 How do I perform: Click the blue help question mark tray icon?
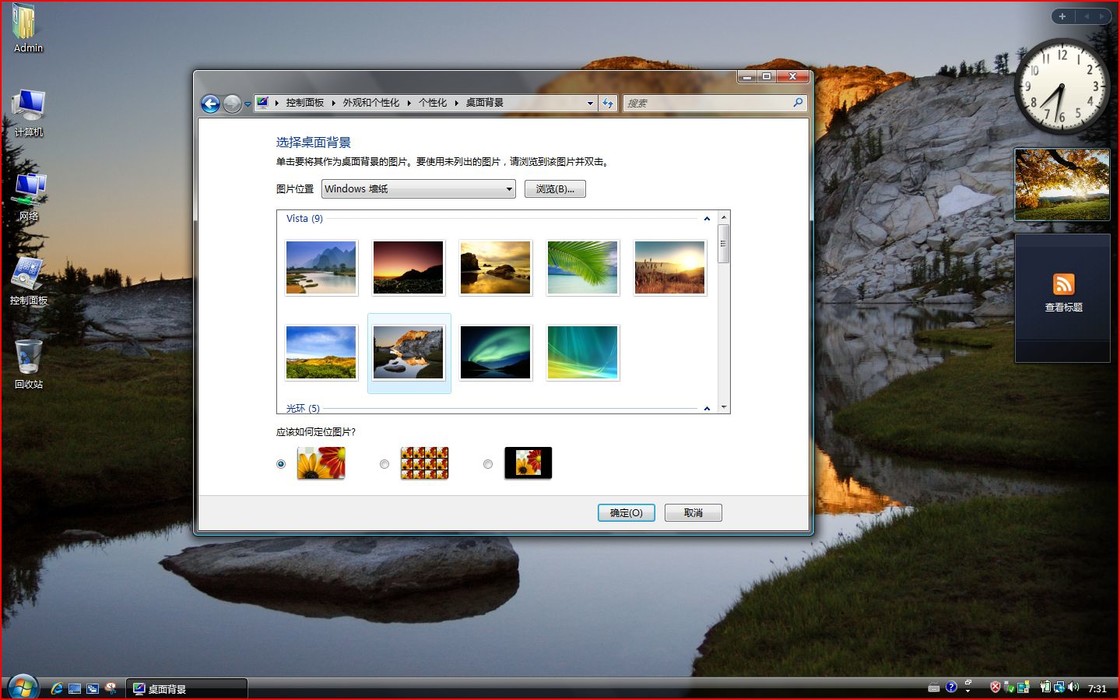click(951, 687)
